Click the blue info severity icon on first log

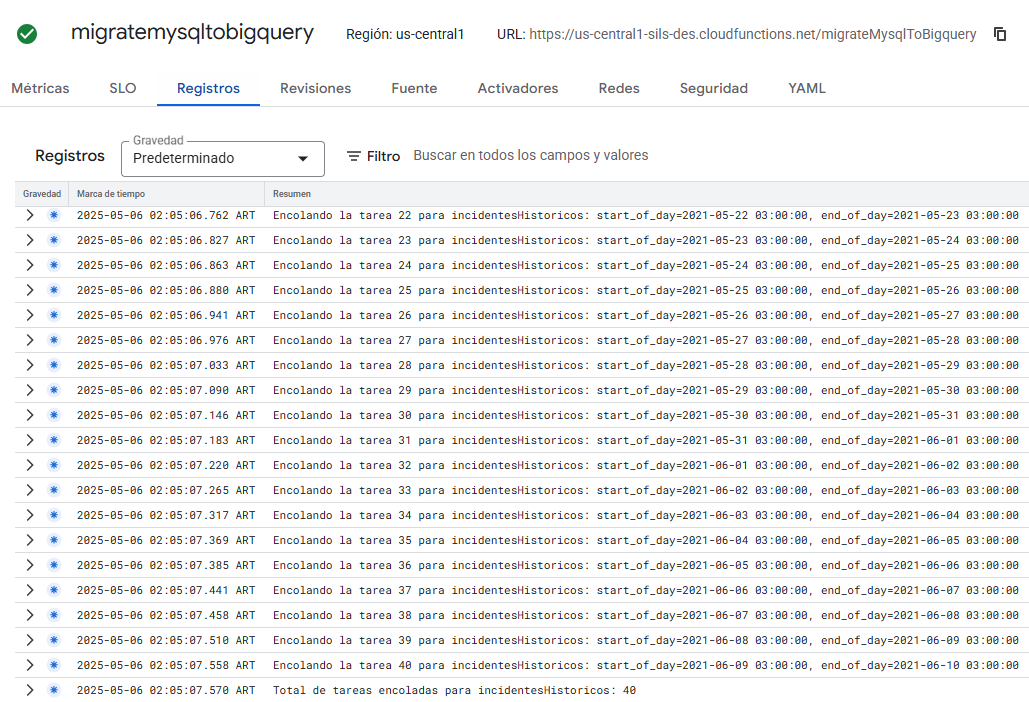52,215
